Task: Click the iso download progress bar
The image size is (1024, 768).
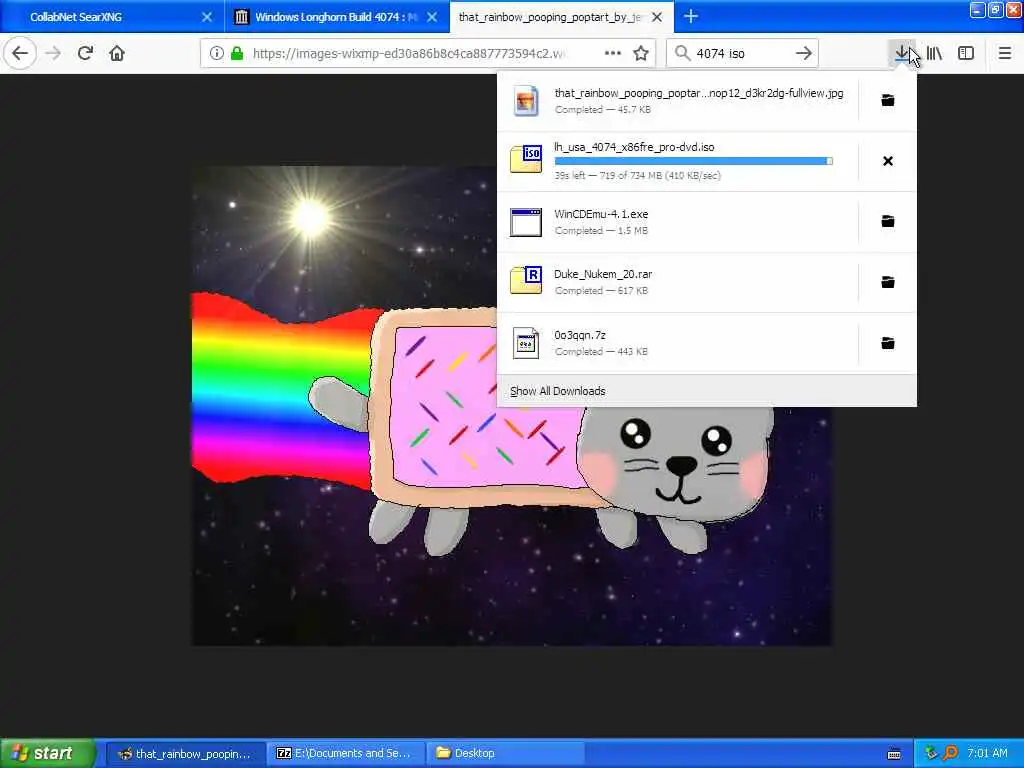Action: click(x=694, y=161)
